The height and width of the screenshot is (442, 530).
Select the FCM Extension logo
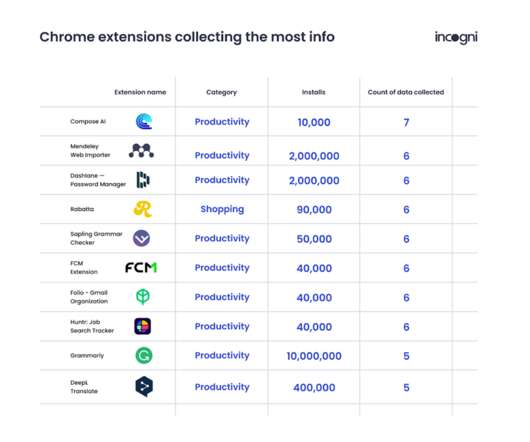(x=141, y=268)
